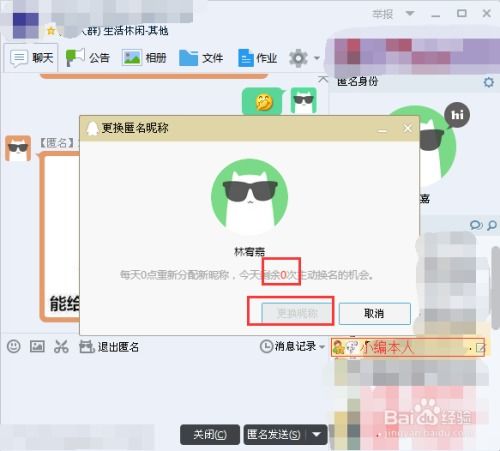Screen dimensions: 500x451
Task: Open the title bar dropdown arrow next to 举报
Action: point(410,13)
